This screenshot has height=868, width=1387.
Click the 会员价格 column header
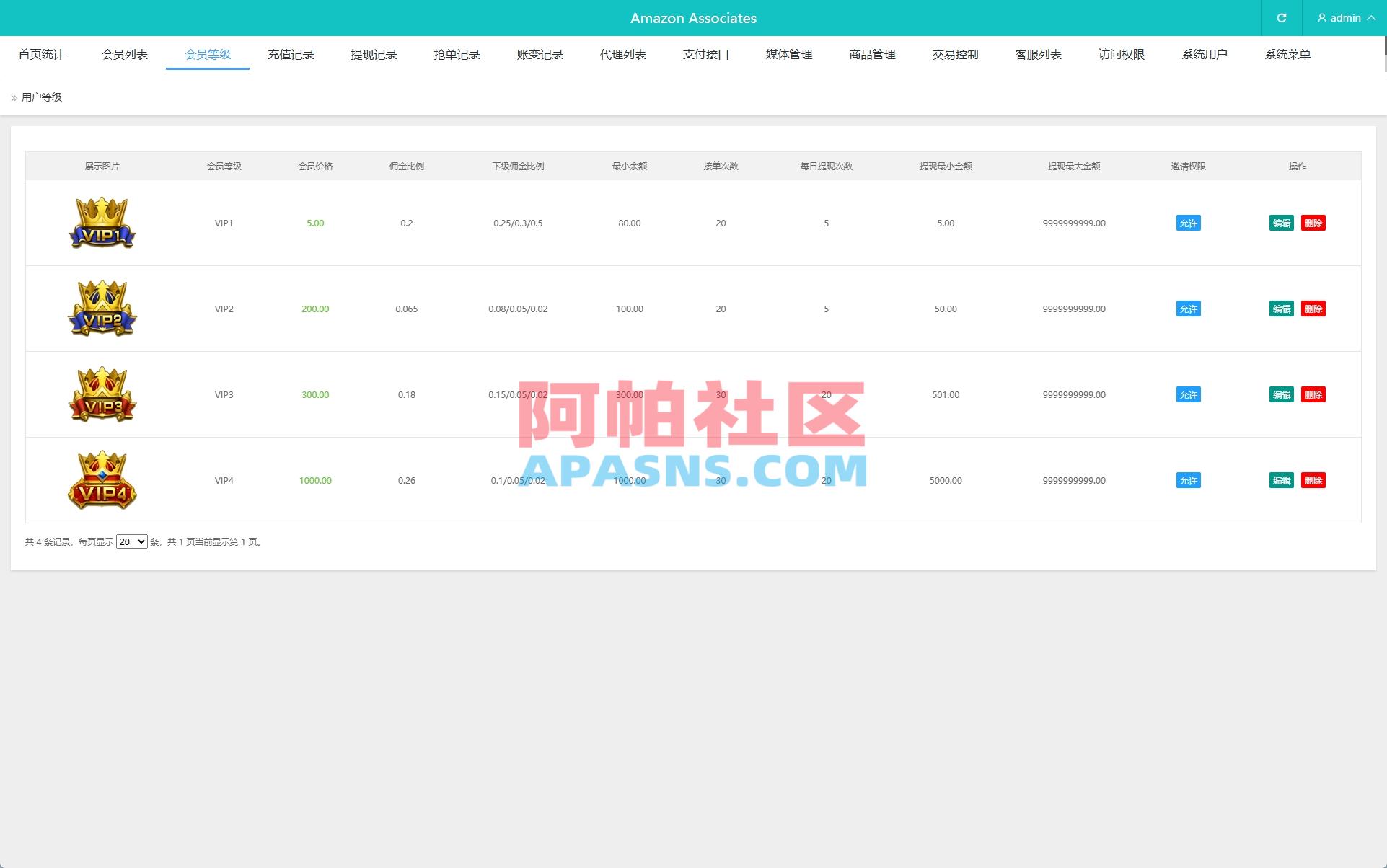tap(314, 166)
